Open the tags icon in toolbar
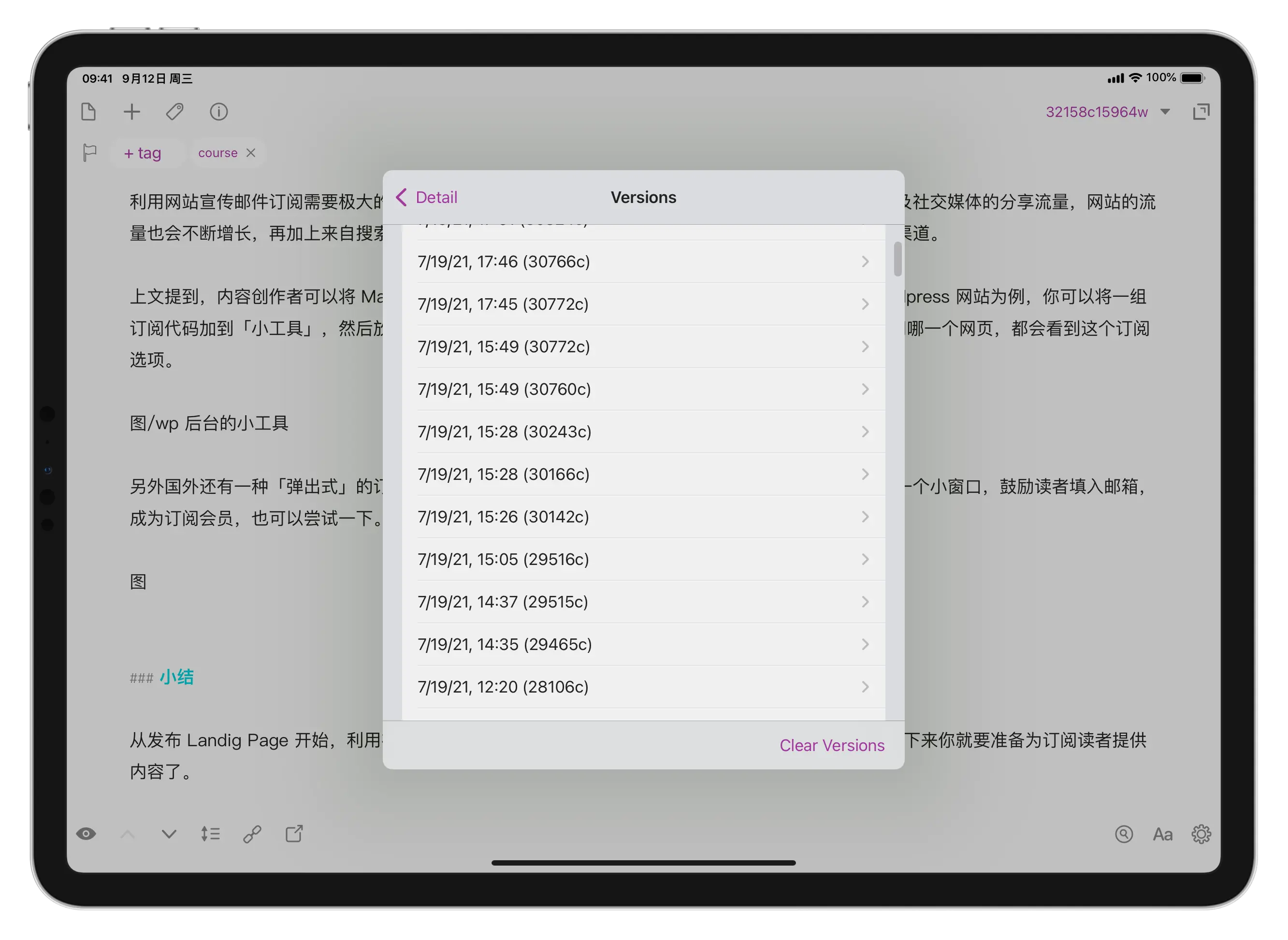This screenshot has width=1288, height=940. coord(174,112)
